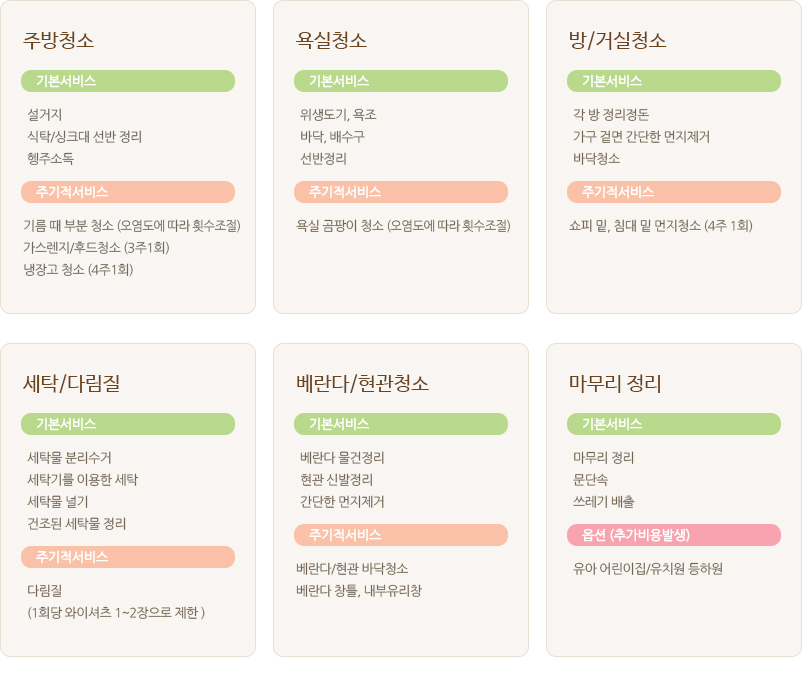Click the 쓰레기 배출 item
The width and height of the screenshot is (802, 697).
pyautogui.click(x=604, y=502)
